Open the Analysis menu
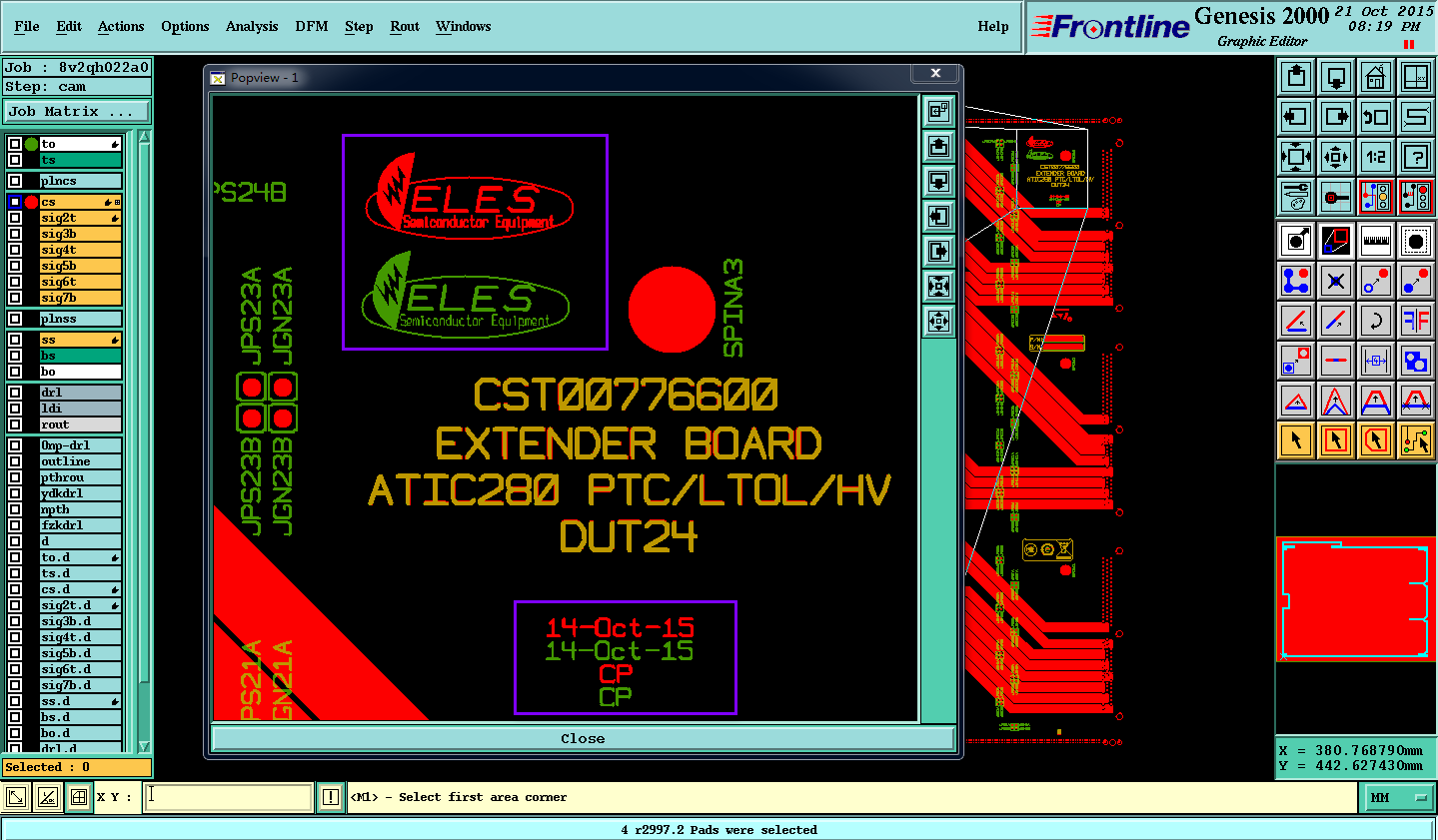Viewport: 1438px width, 840px height. [x=252, y=26]
